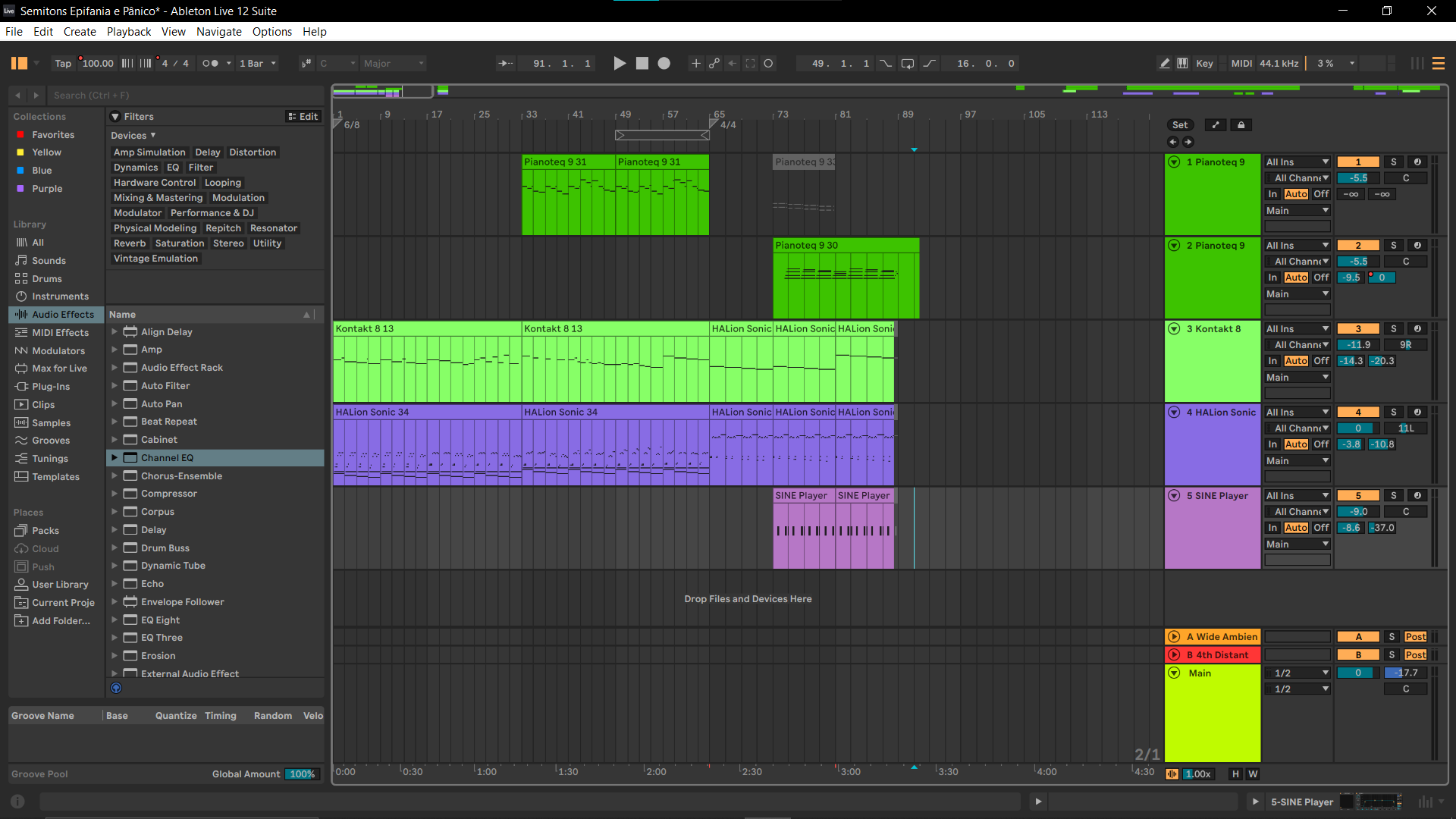Click the Arrangement Record button
The image size is (1456, 819).
(664, 64)
